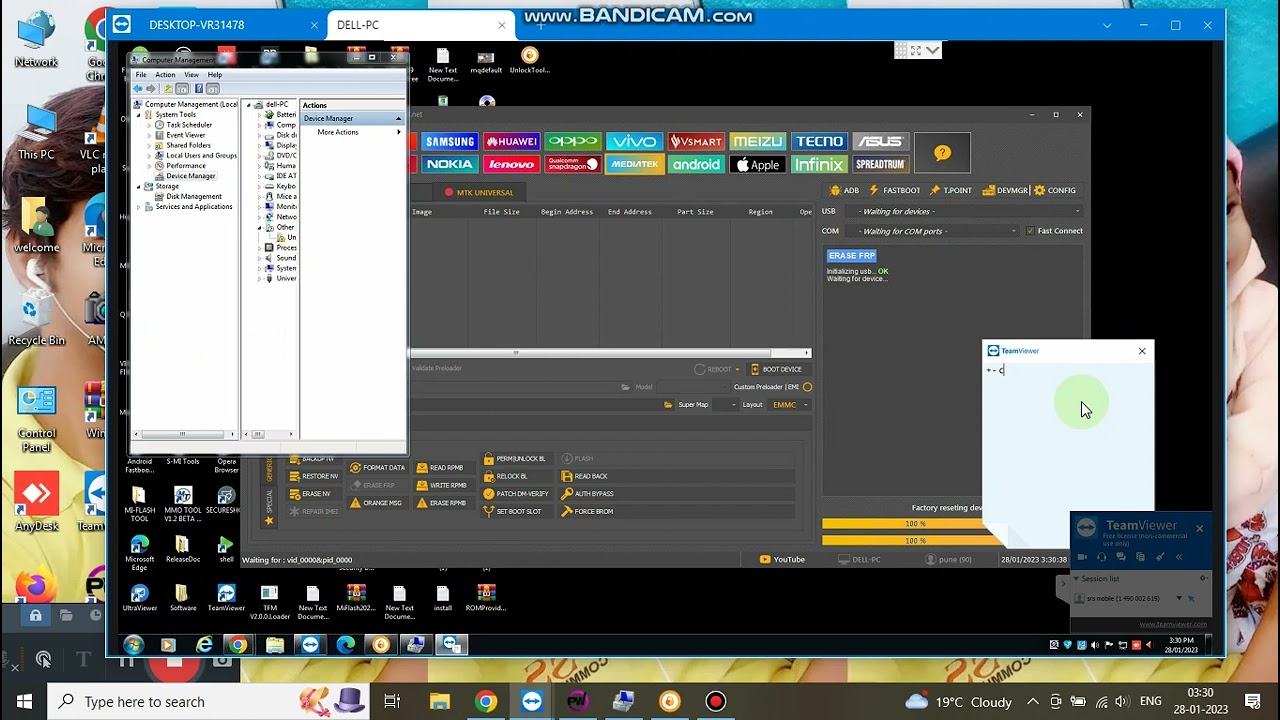Screen dimensions: 1280x720
Task: Expand More Actions submenu arrow
Action: (x=398, y=132)
